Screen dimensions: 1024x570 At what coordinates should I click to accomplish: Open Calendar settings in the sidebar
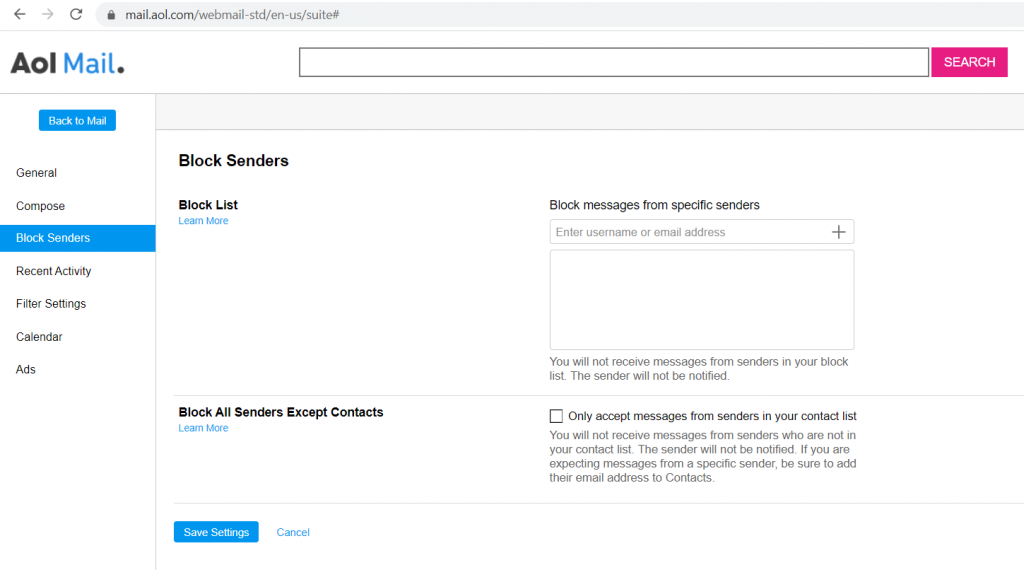pos(39,337)
